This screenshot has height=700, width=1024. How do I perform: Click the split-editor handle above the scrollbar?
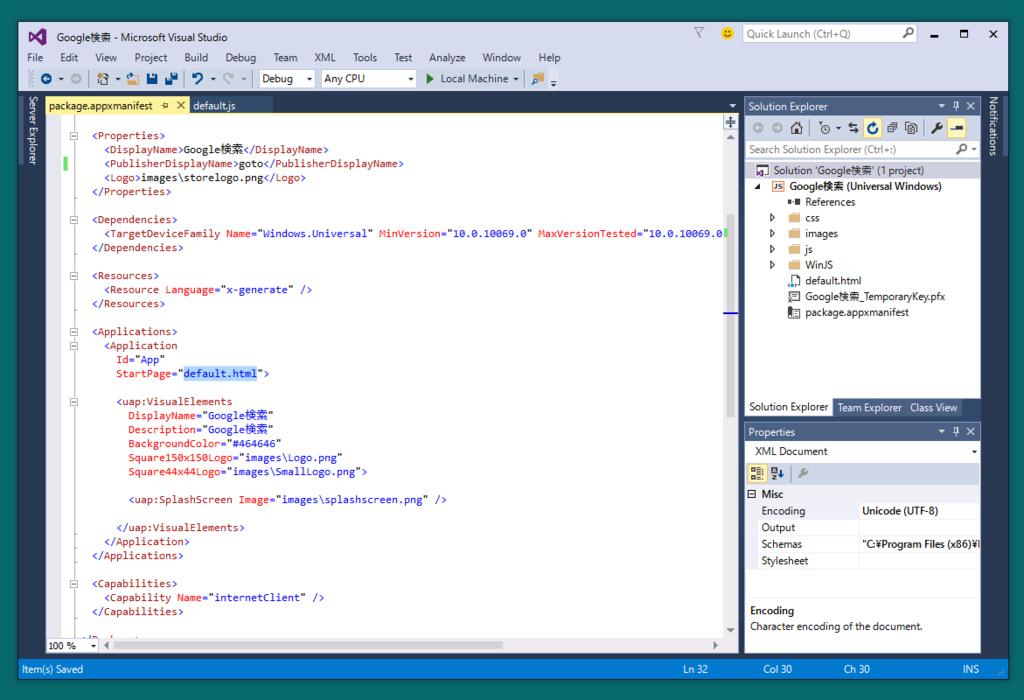[x=730, y=122]
